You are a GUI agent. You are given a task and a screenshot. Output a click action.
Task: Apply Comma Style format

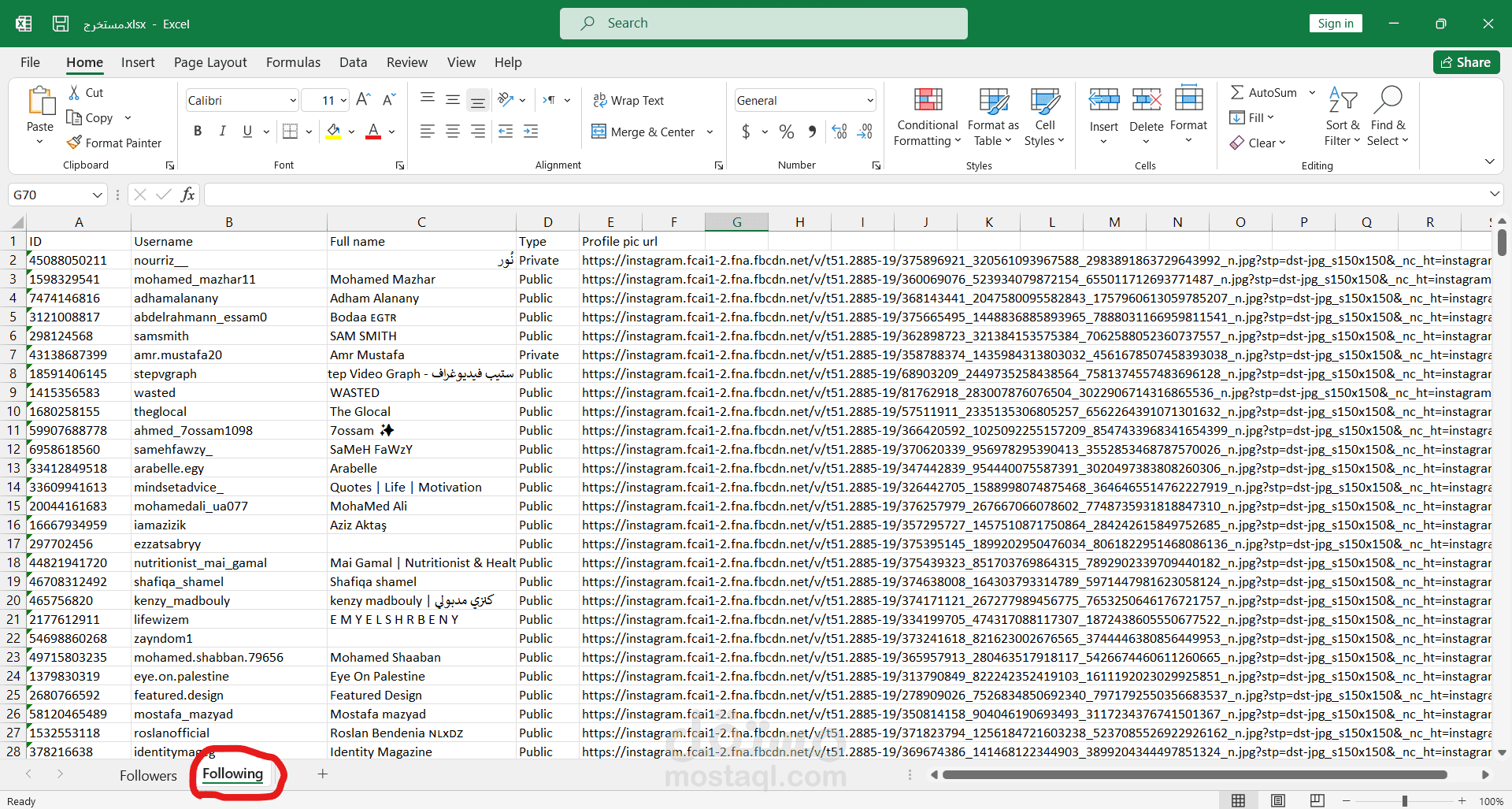[x=812, y=132]
